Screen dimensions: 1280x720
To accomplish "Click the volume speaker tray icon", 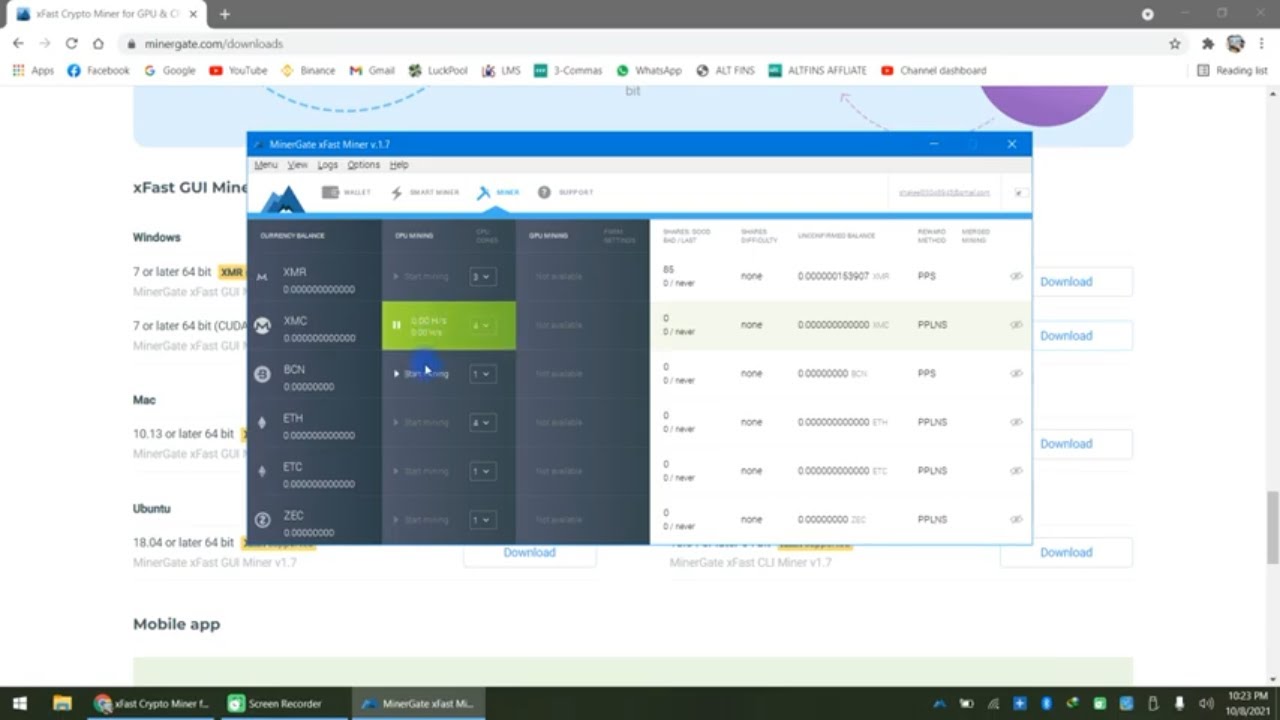I will 1205,703.
